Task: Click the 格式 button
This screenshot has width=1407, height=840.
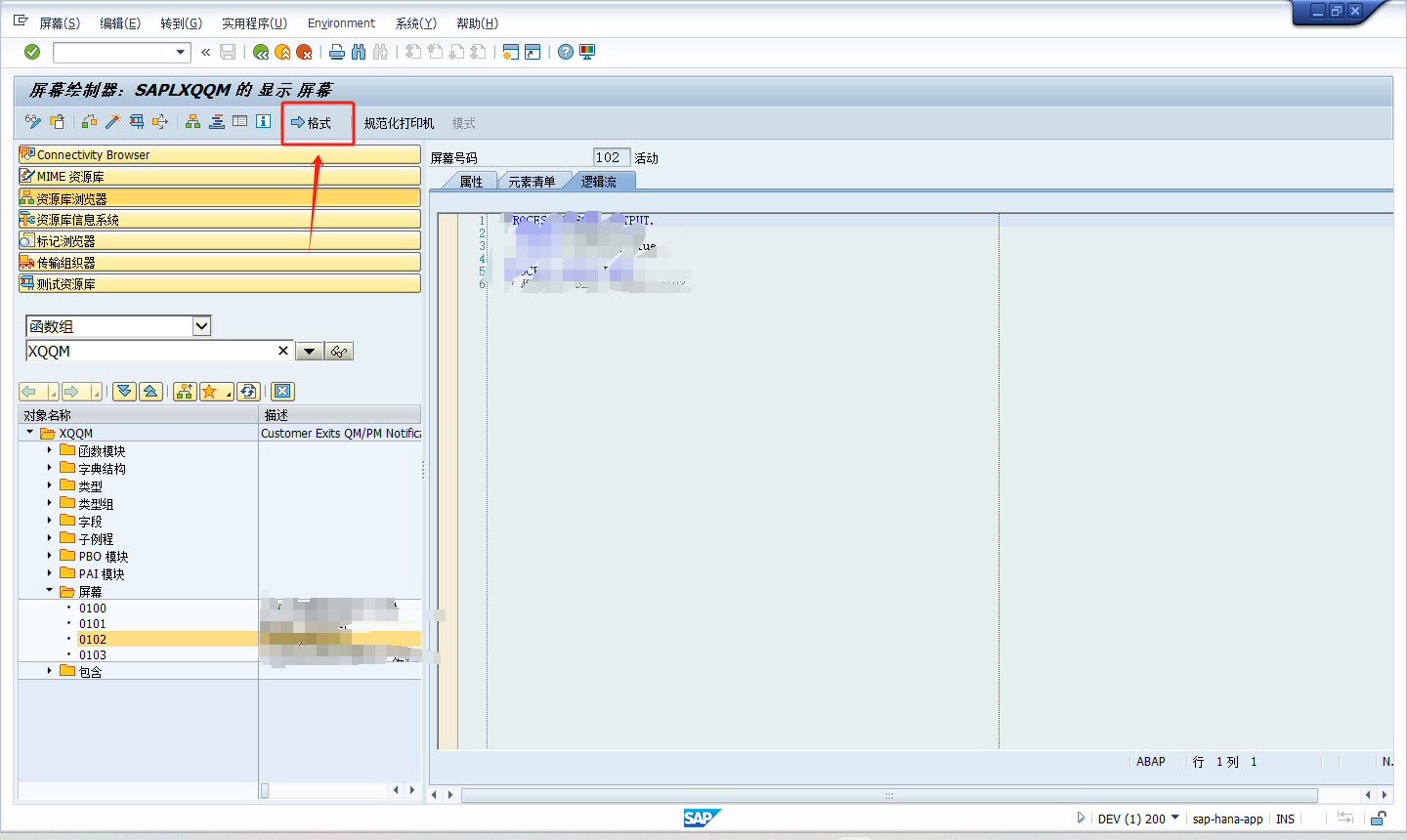Action: click(318, 121)
